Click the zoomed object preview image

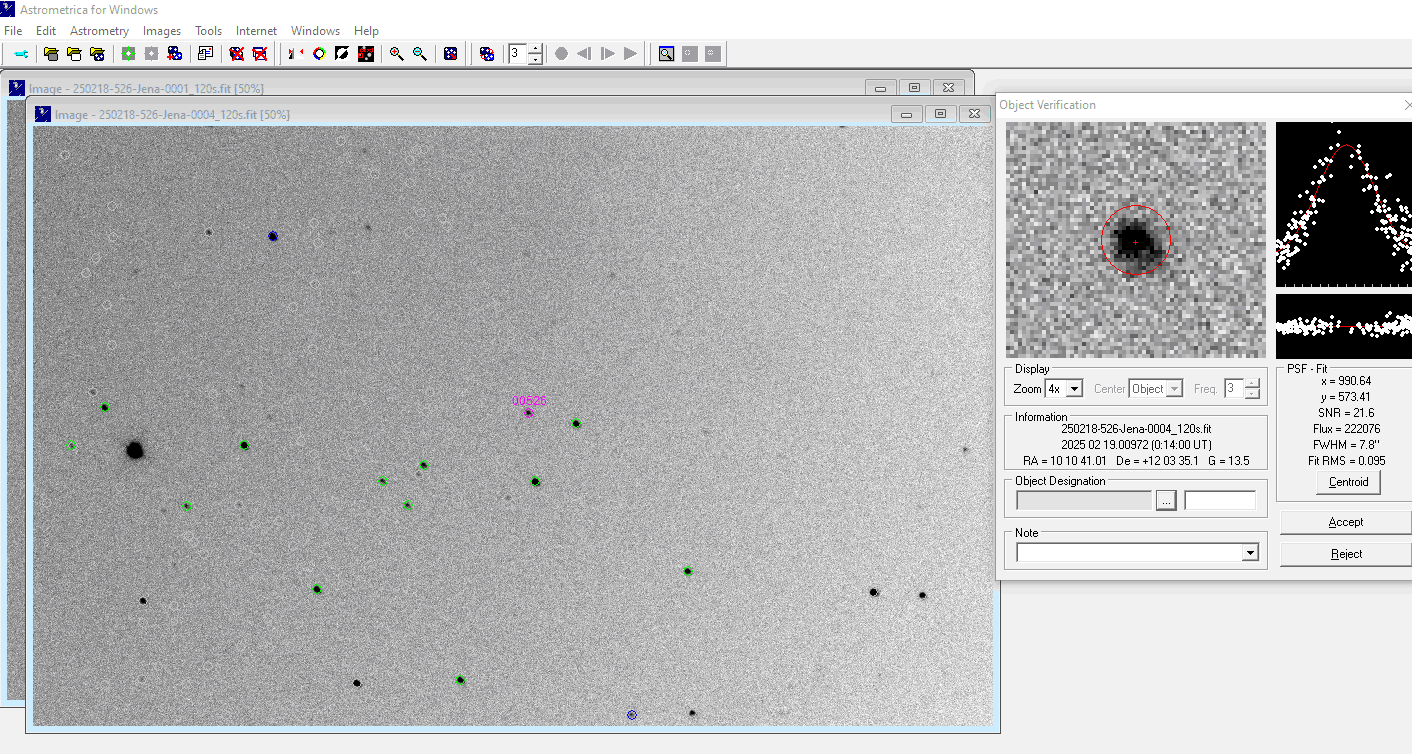coord(1135,240)
